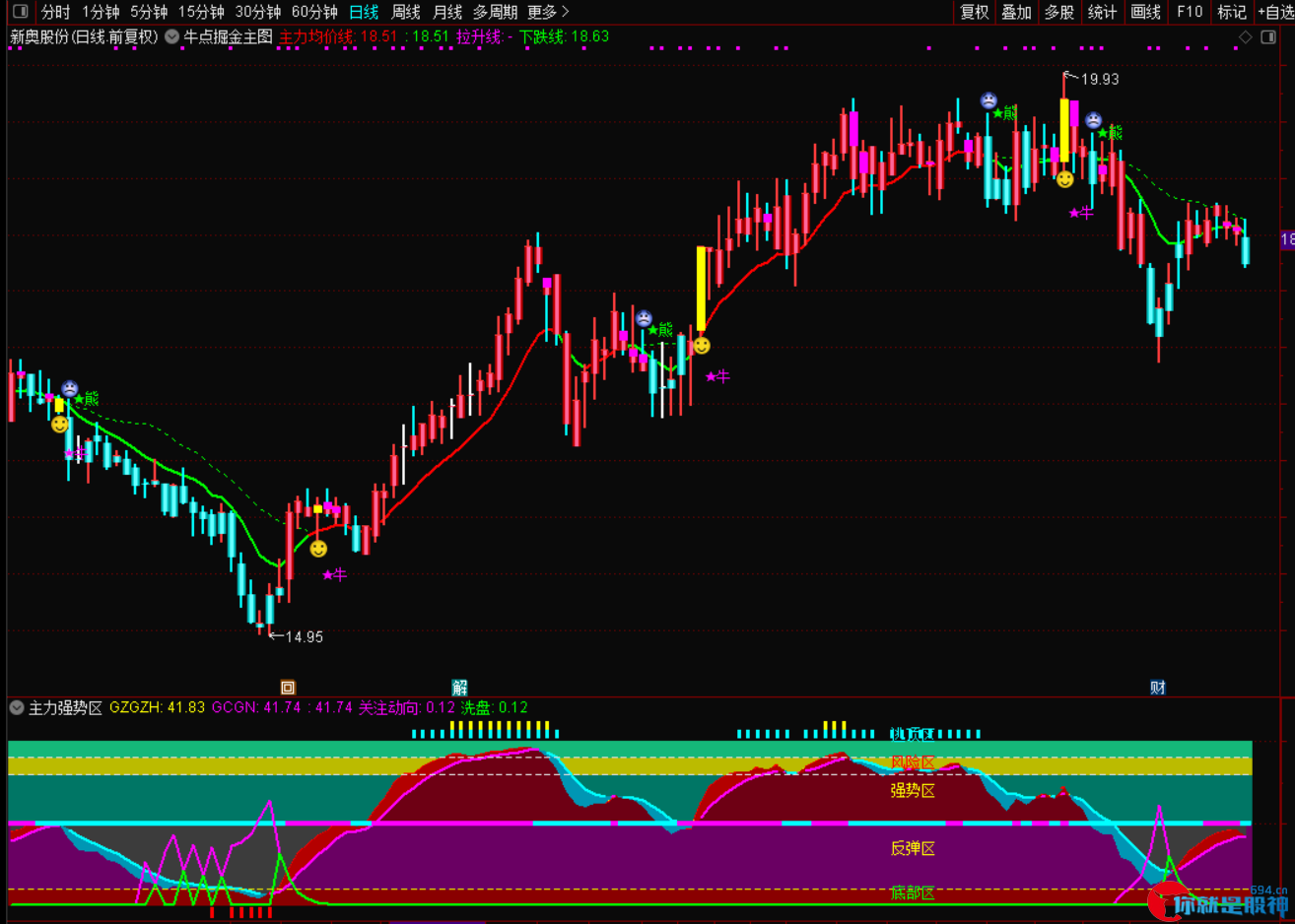The width and height of the screenshot is (1295, 924).
Task: Toggle the left panel layout icon
Action: 20,12
